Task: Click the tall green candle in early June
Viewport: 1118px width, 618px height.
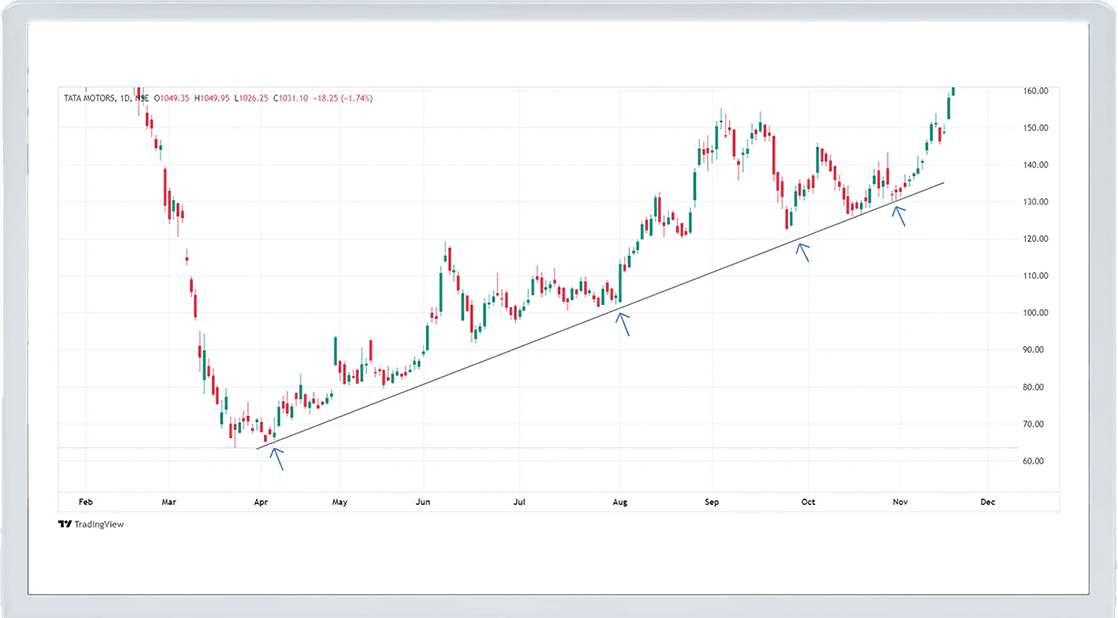Action: (441, 280)
